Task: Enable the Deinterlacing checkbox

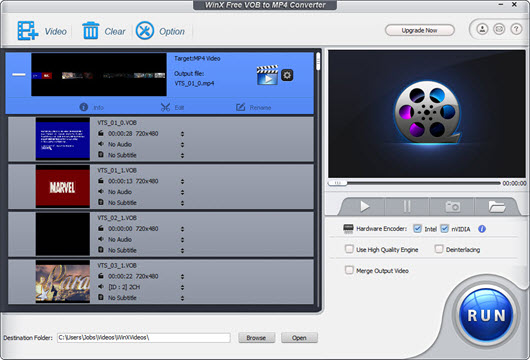Action: tap(439, 249)
